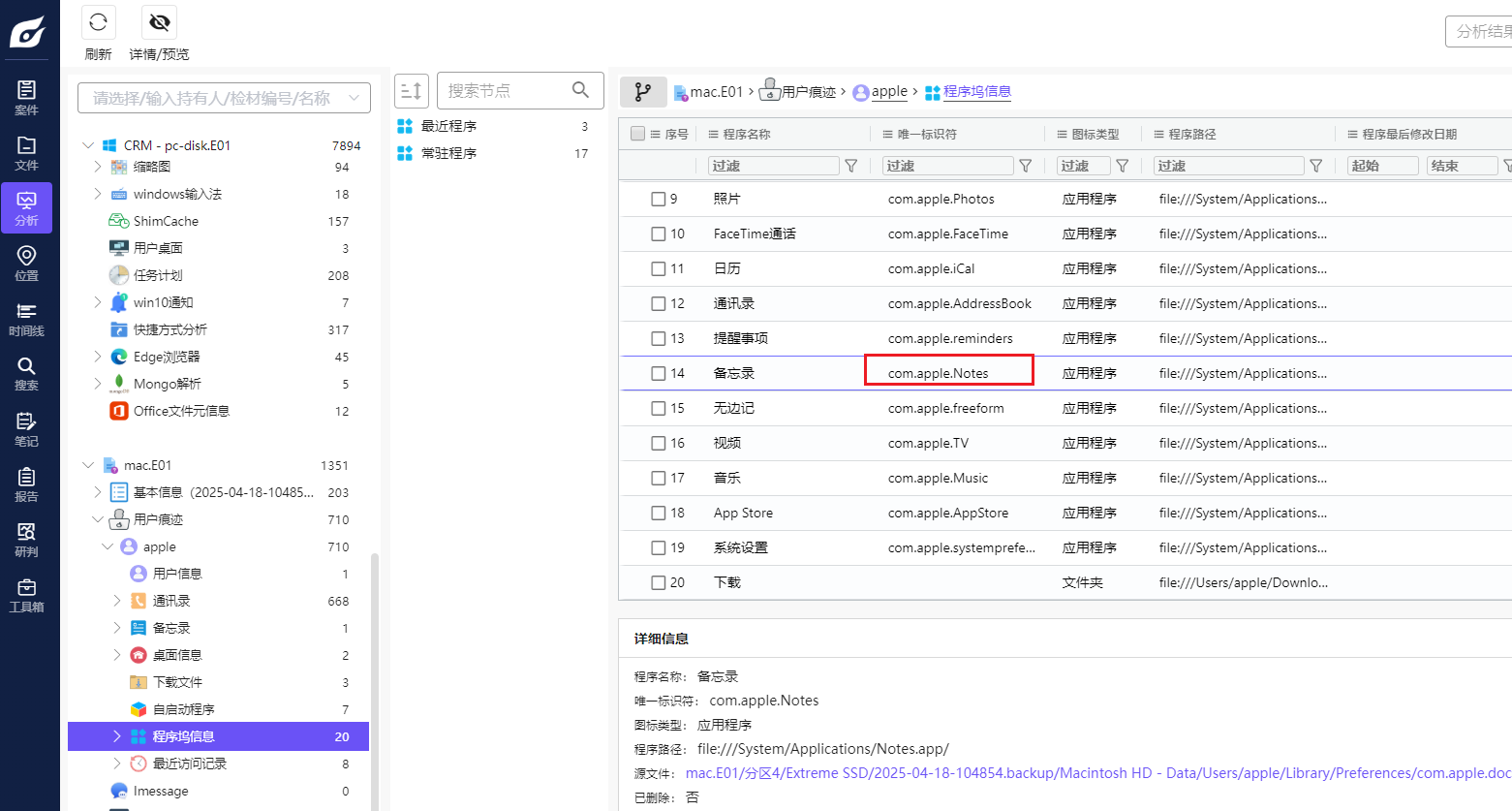Open the 位置 section in sidebar
Viewport: 1512px width, 811px height.
(27, 264)
